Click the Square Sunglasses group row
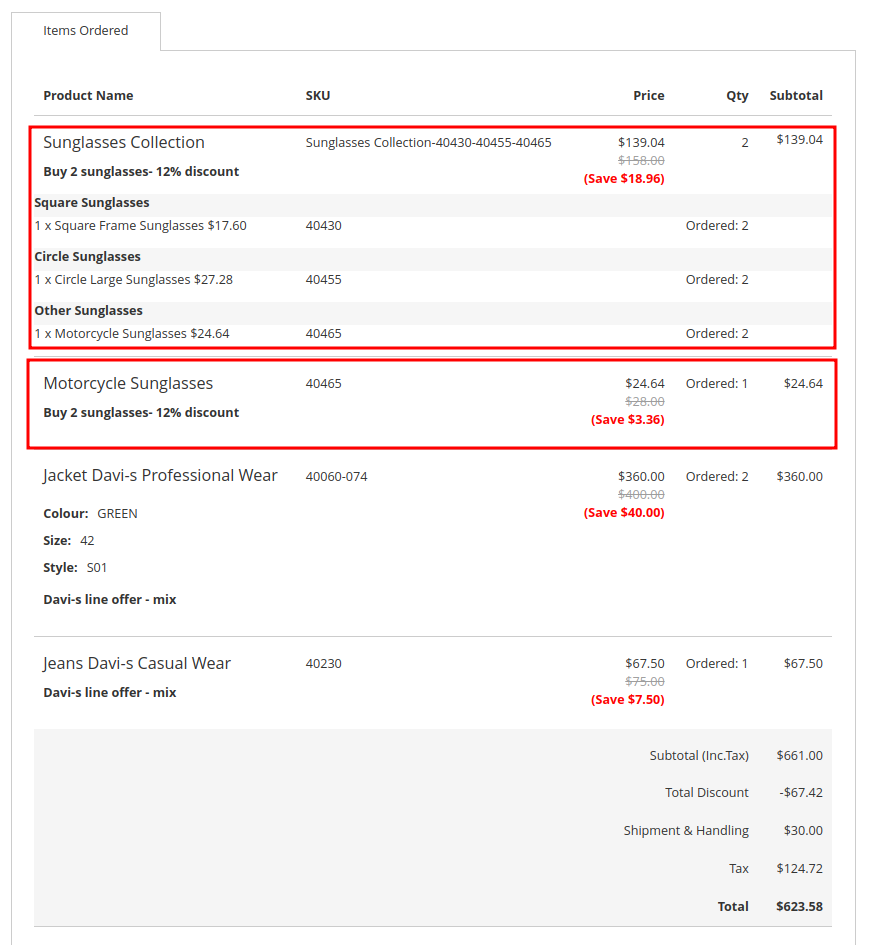This screenshot has width=871, height=945. [x=92, y=203]
